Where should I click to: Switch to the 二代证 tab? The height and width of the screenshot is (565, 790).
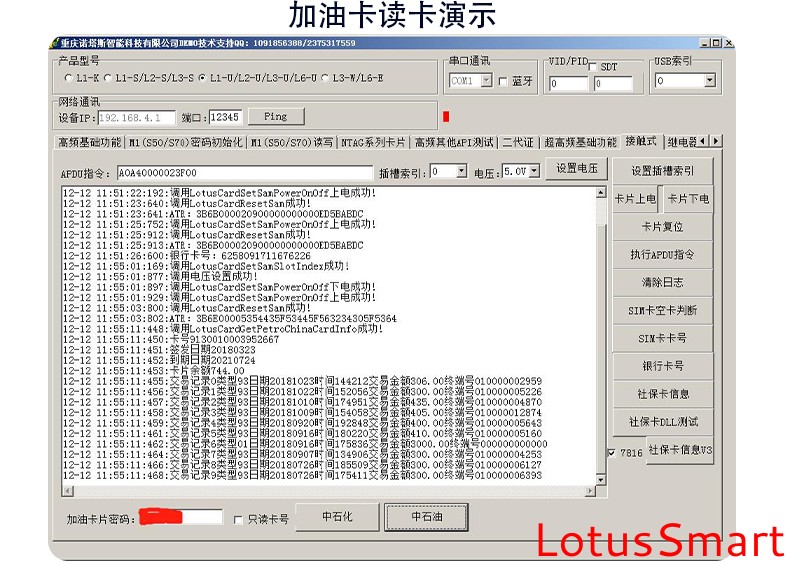[x=517, y=143]
